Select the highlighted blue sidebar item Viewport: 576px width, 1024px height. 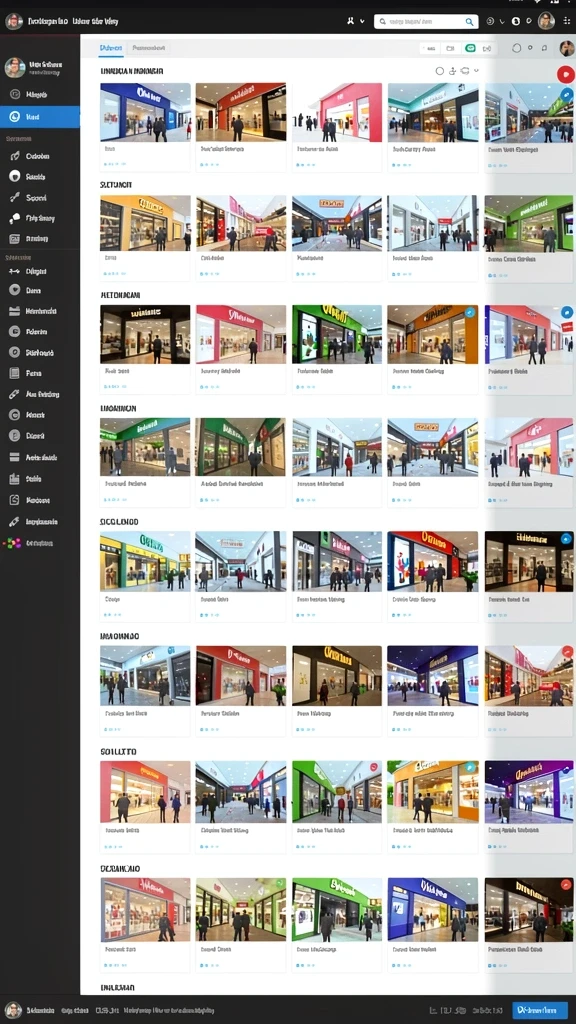pyautogui.click(x=40, y=117)
